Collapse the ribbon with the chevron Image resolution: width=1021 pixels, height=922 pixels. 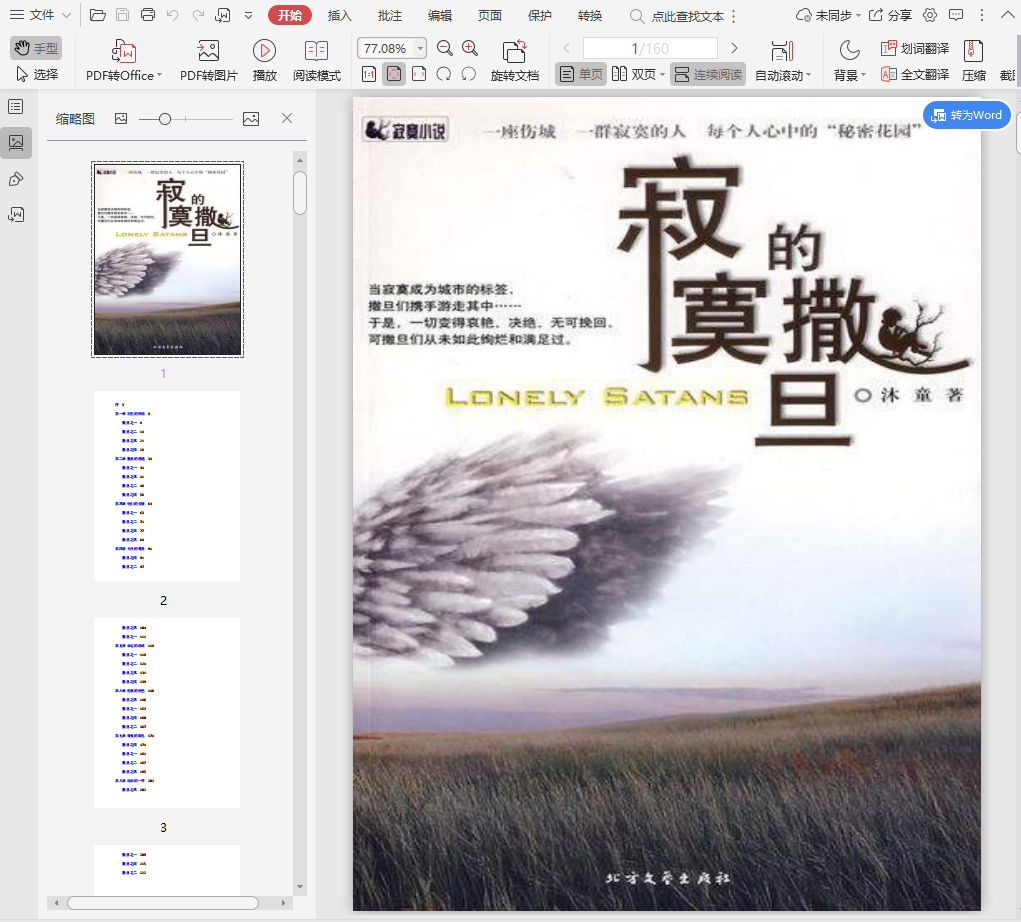(x=1007, y=15)
